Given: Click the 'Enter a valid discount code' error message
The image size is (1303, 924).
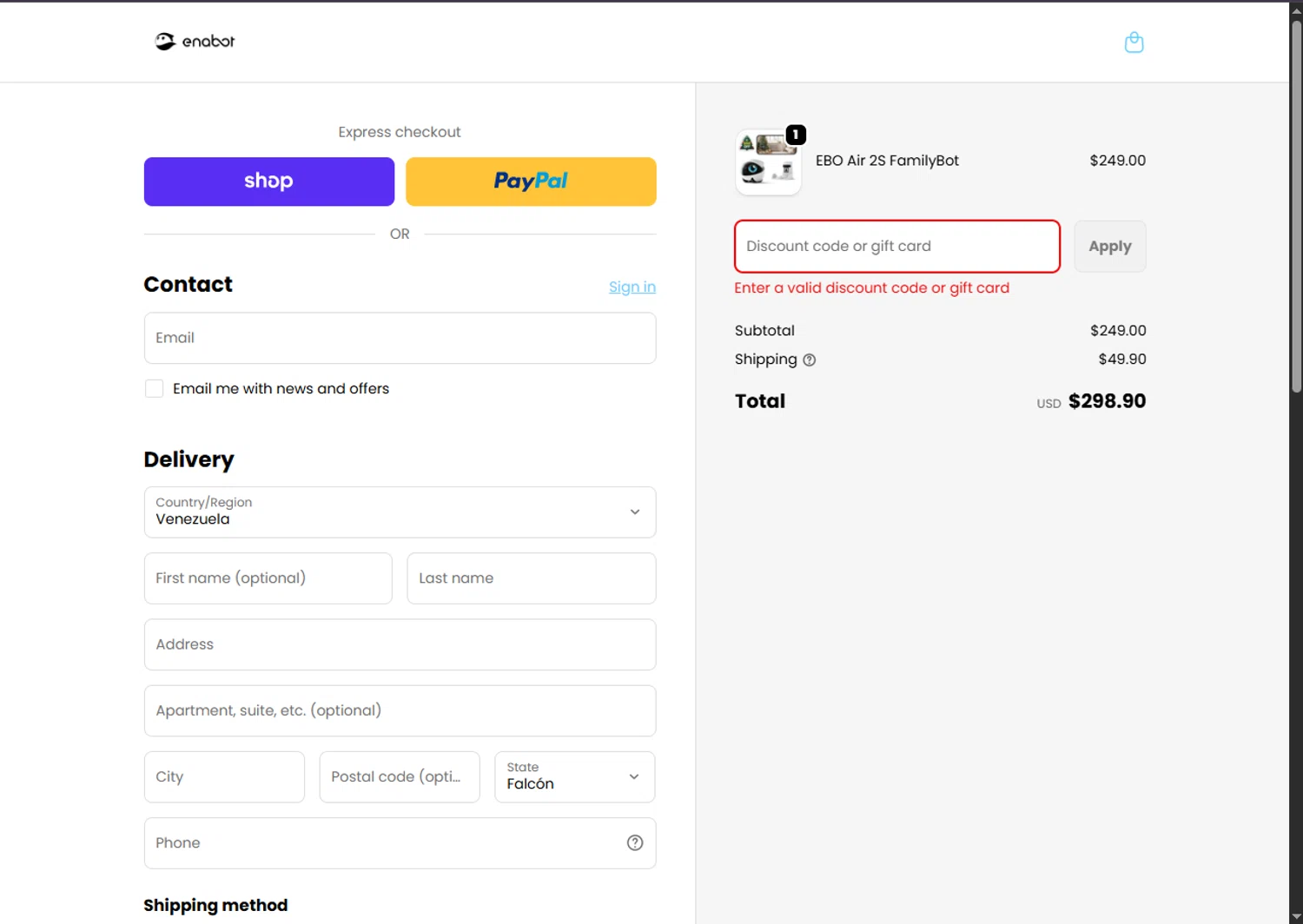Looking at the screenshot, I should tap(872, 288).
